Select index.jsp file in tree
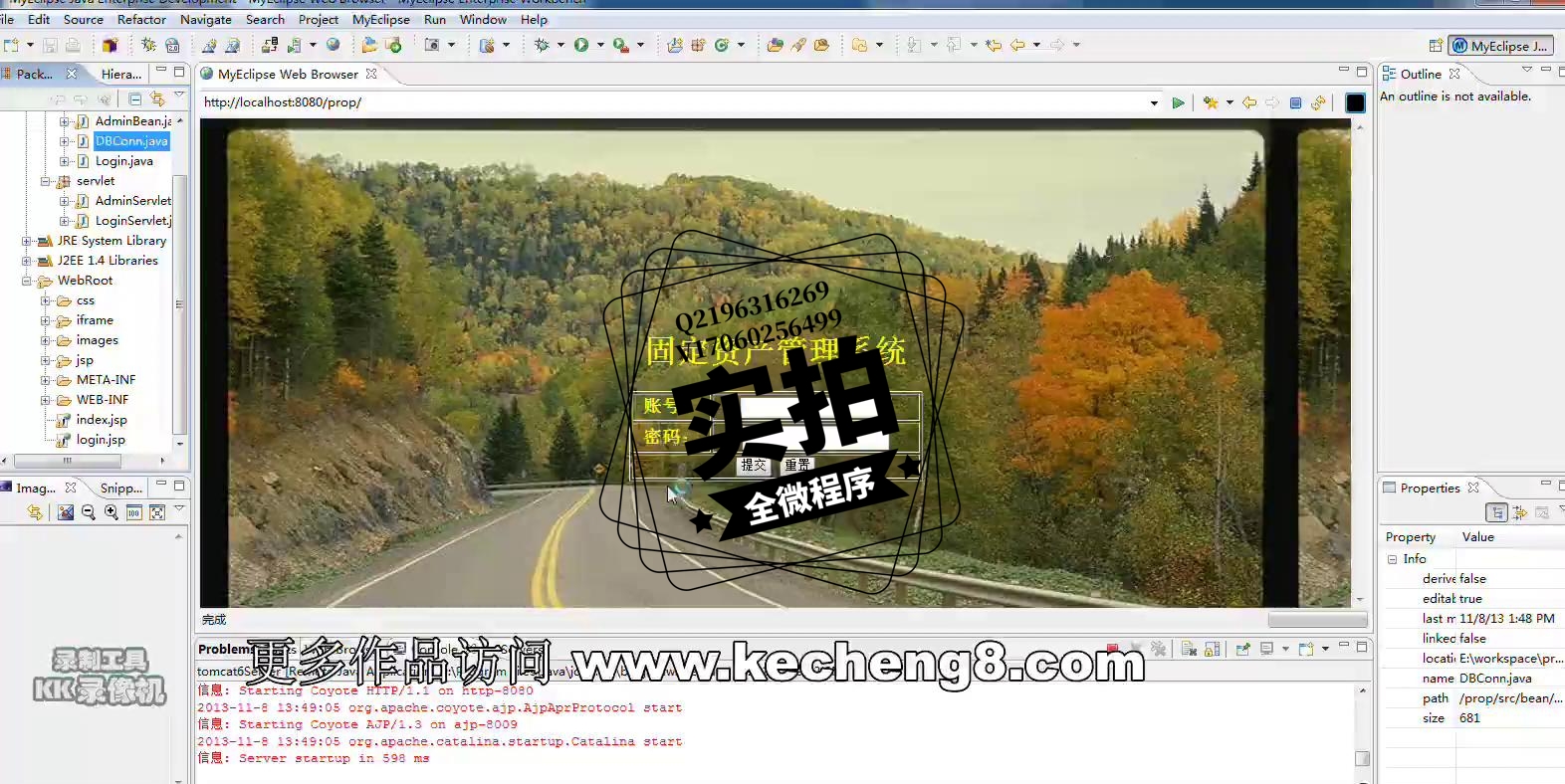Screen dimensions: 1565x784 coord(102,420)
